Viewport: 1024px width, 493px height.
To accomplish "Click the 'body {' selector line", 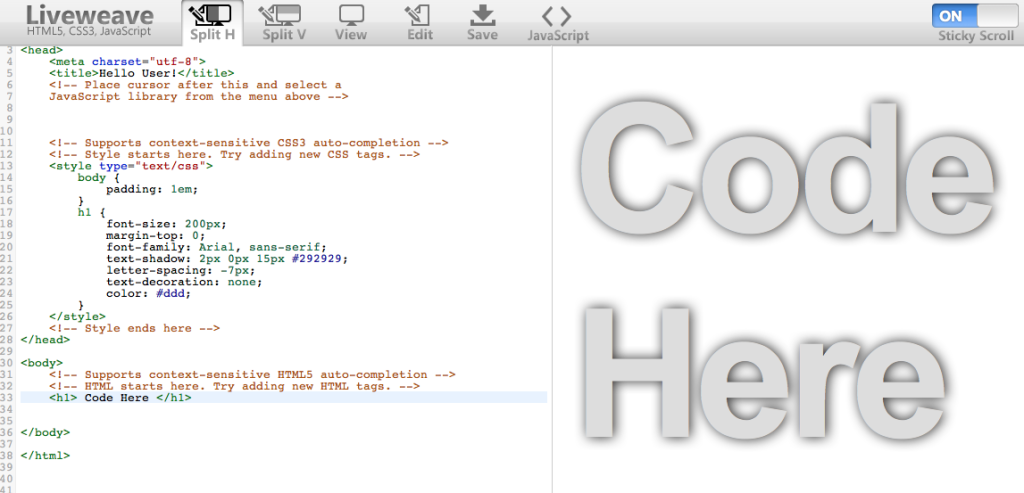I will click(x=99, y=178).
